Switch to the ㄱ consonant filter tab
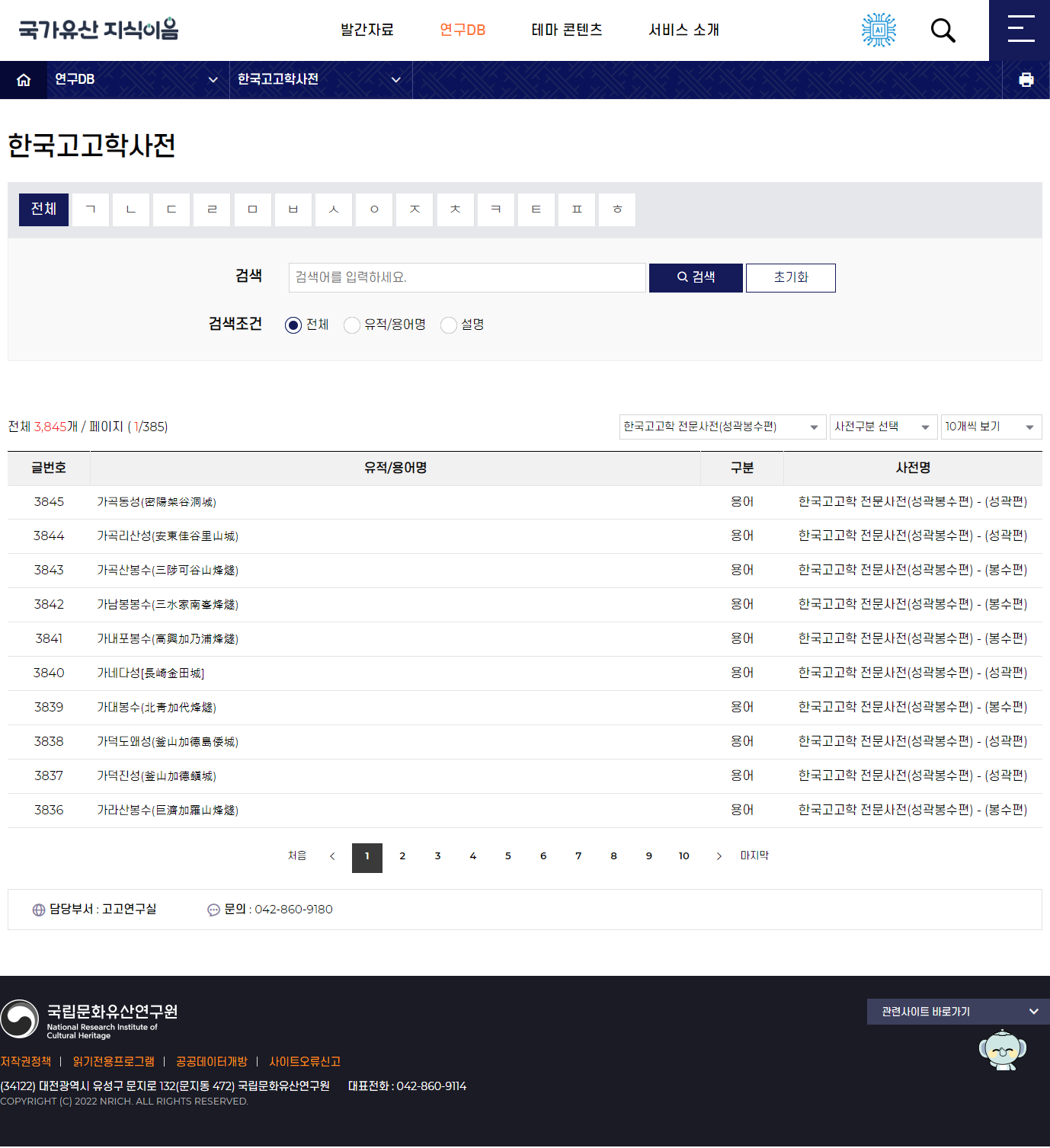1050x1148 pixels. tap(91, 209)
